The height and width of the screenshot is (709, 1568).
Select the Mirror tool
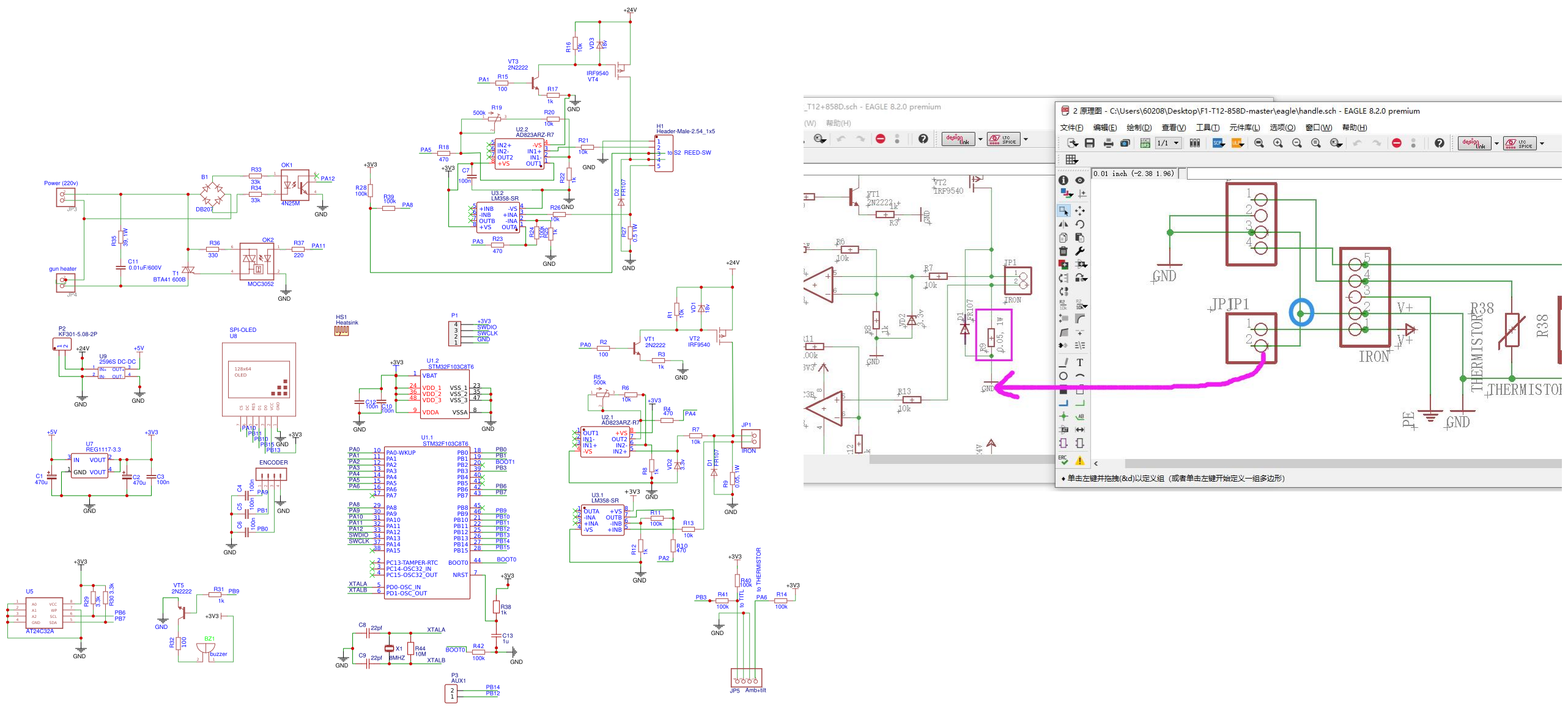(1064, 225)
